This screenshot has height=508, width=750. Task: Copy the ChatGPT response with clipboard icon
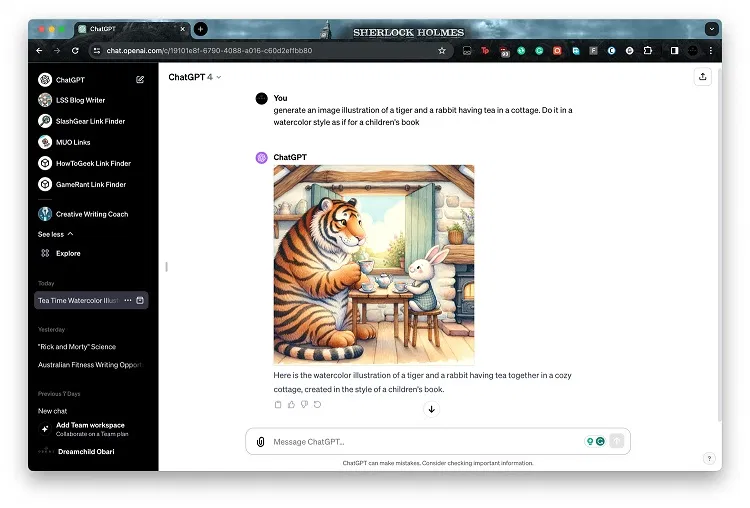(x=278, y=404)
